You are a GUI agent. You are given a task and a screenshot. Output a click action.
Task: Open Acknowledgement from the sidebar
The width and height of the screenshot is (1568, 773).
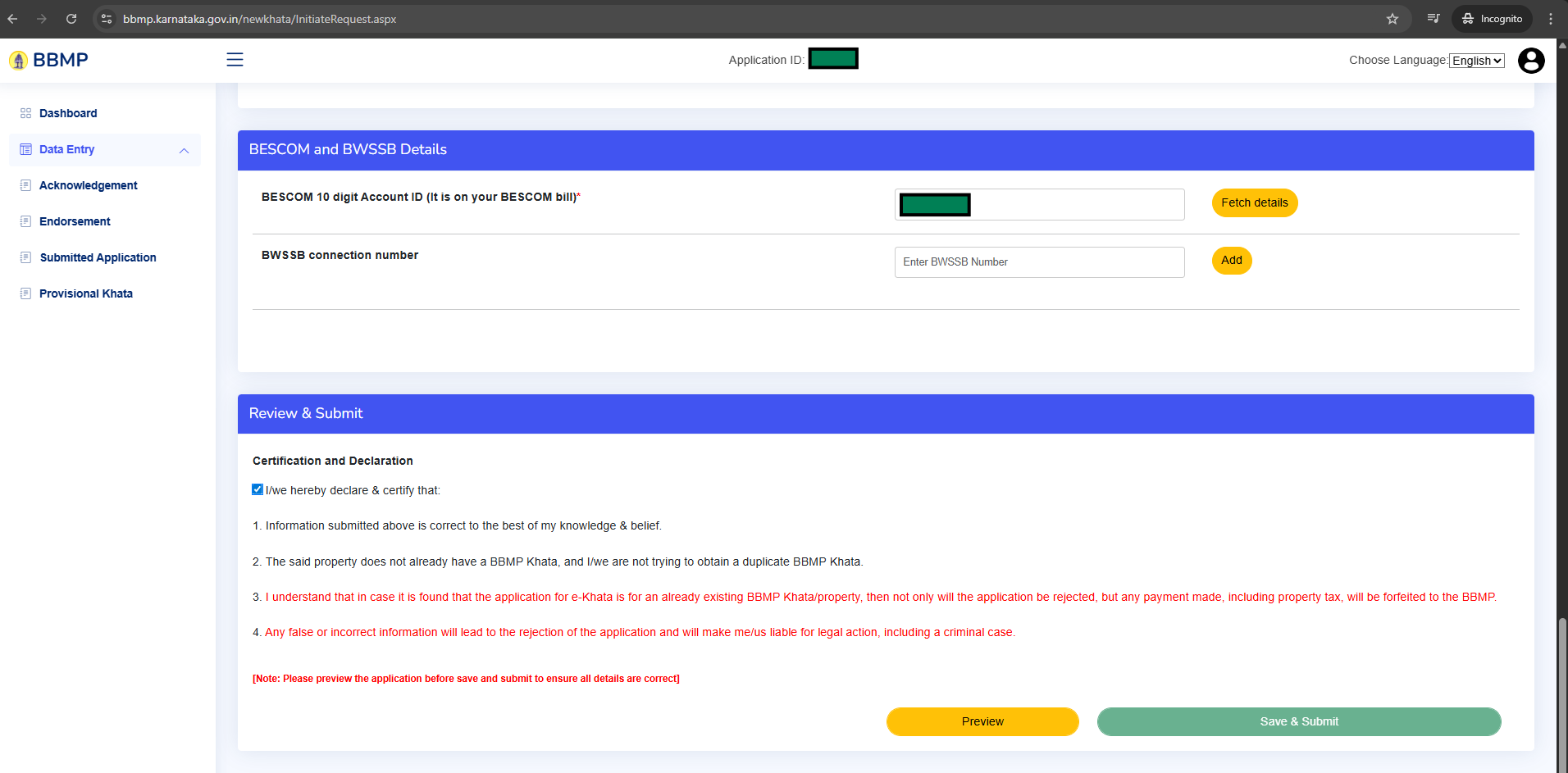(89, 185)
